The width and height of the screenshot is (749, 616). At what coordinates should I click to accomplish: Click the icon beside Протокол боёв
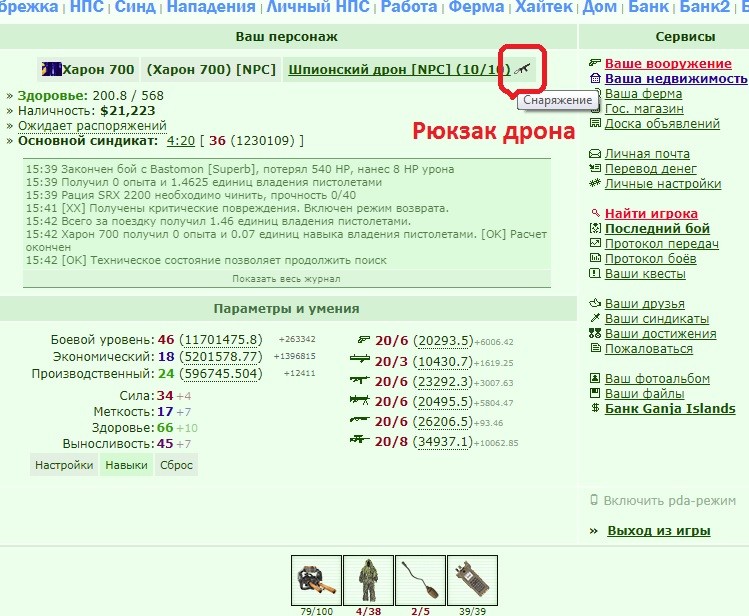pos(595,258)
